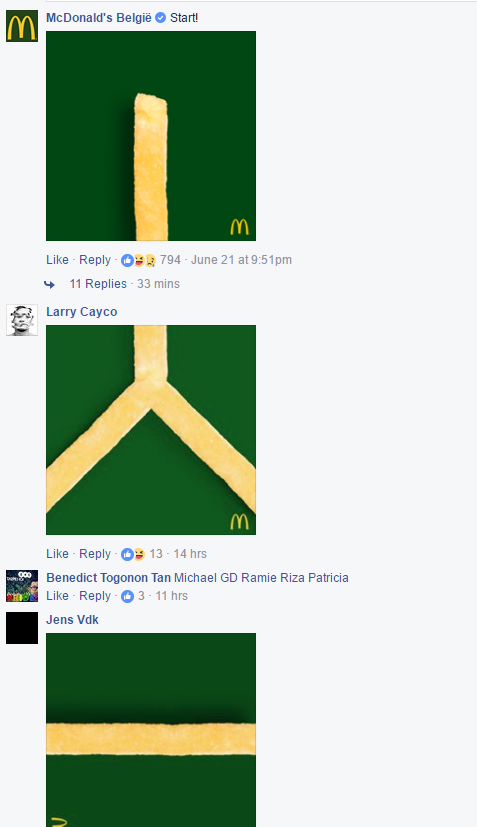Open Benedict Togonon Tan's avatar
The width and height of the screenshot is (477, 827).
pos(22,585)
